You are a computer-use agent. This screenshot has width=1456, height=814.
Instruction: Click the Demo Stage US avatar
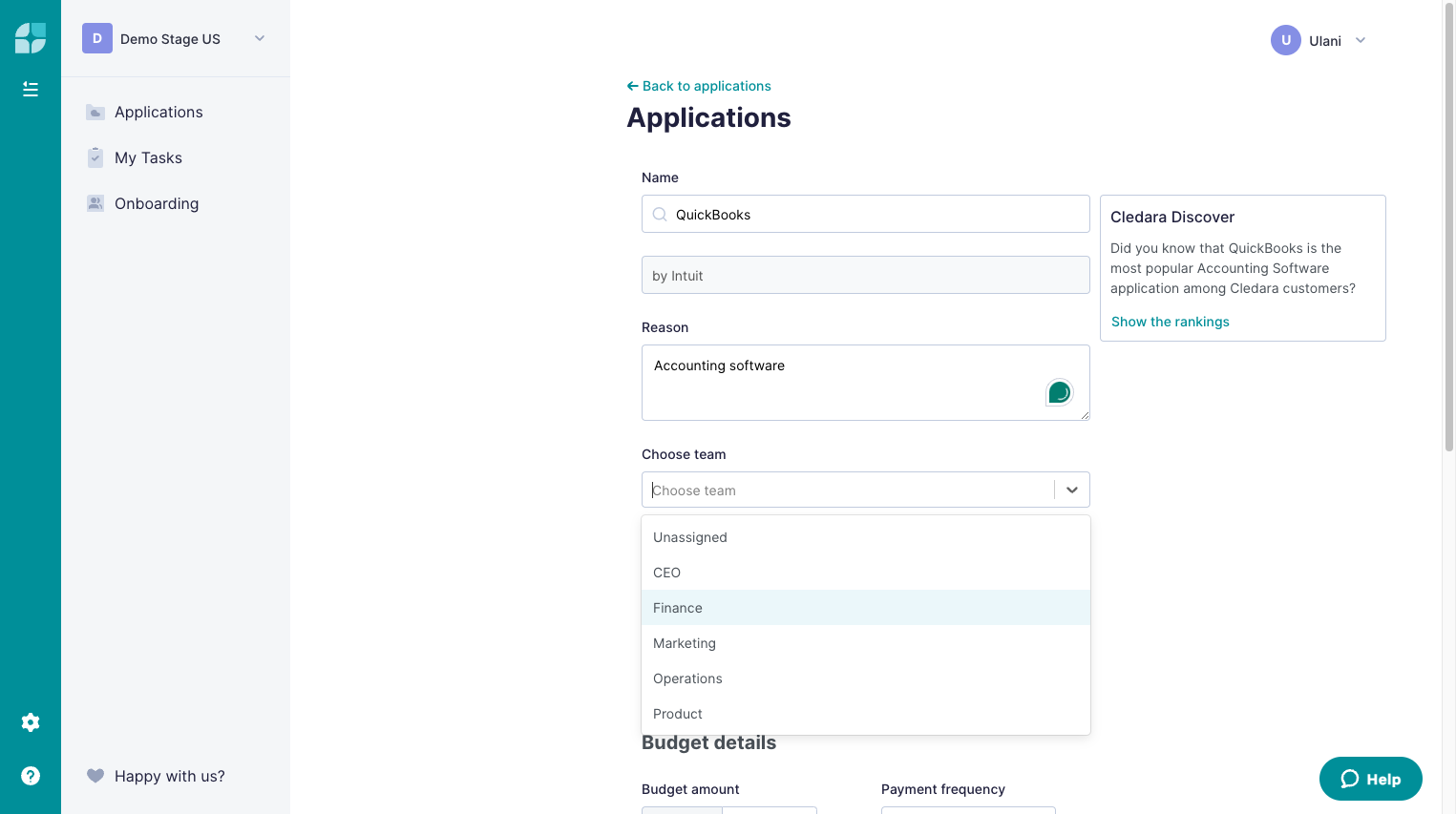pyautogui.click(x=97, y=38)
